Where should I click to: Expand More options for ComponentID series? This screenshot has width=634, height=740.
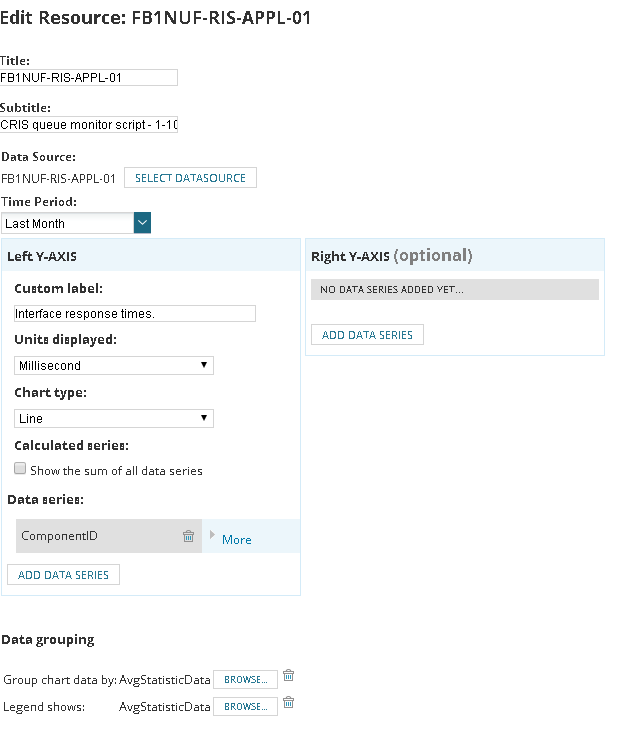[212, 537]
